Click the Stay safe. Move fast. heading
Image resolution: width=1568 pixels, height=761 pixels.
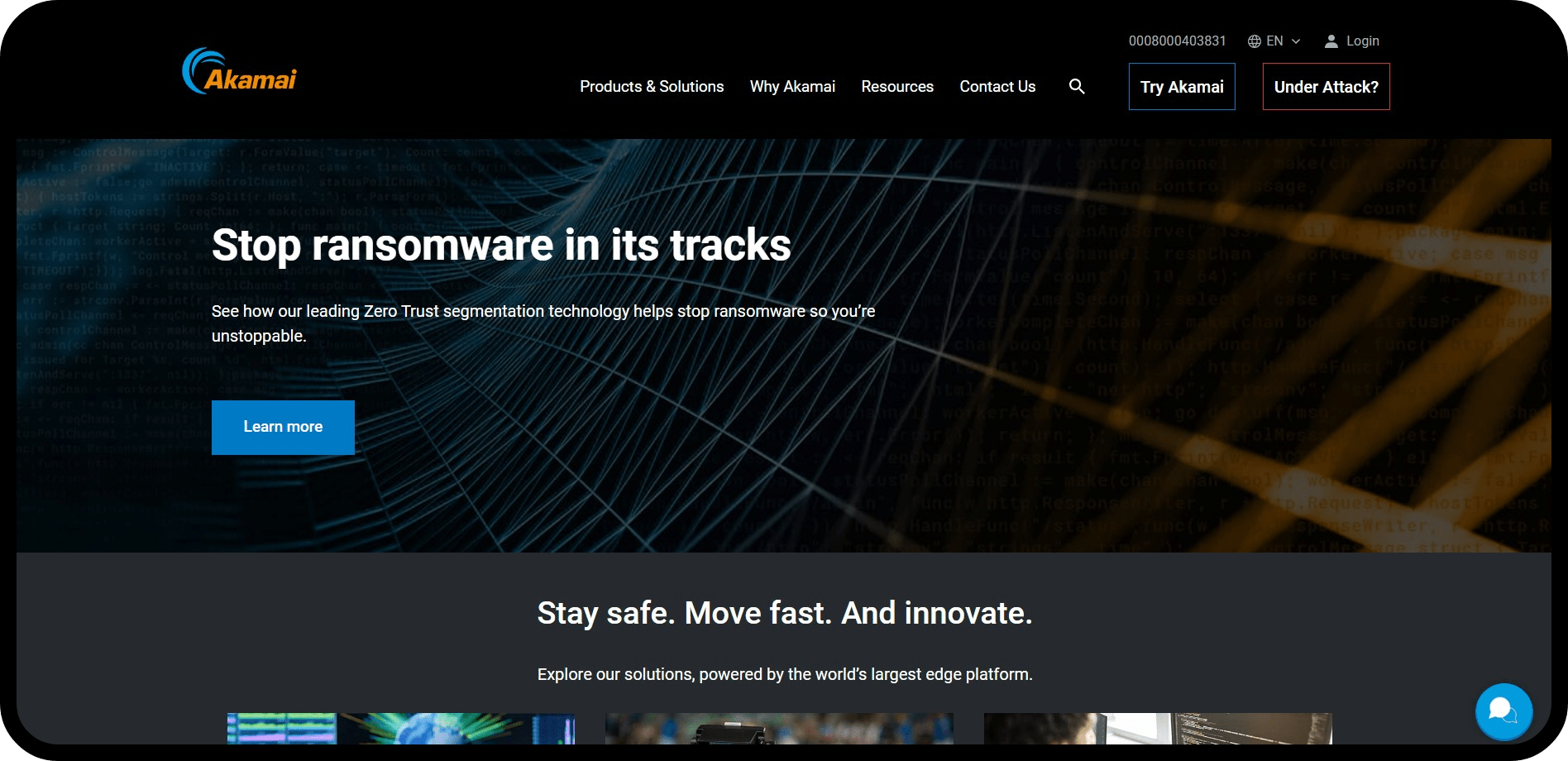click(x=784, y=613)
